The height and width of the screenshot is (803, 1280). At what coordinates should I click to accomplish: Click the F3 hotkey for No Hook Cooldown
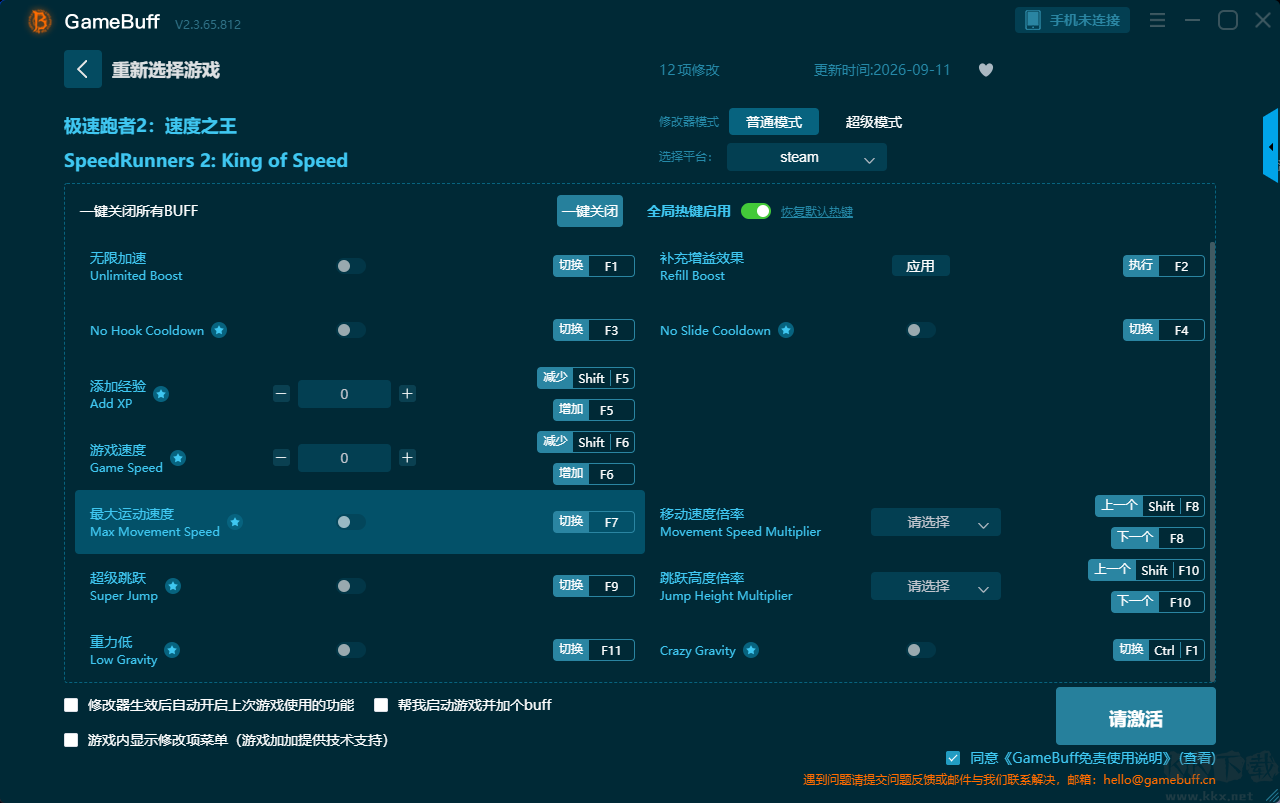[x=594, y=330]
